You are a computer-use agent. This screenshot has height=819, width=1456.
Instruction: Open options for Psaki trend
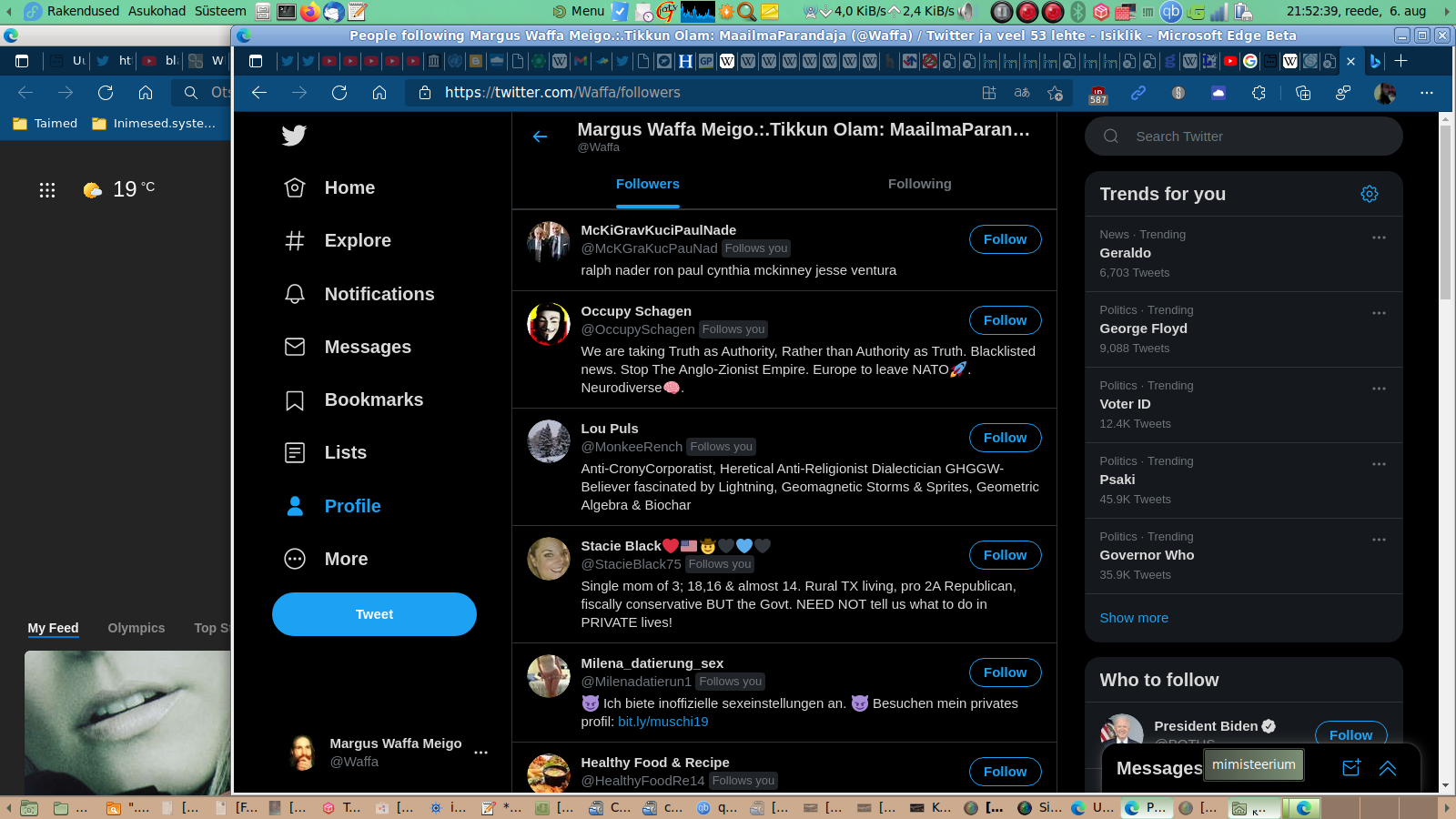pyautogui.click(x=1380, y=464)
